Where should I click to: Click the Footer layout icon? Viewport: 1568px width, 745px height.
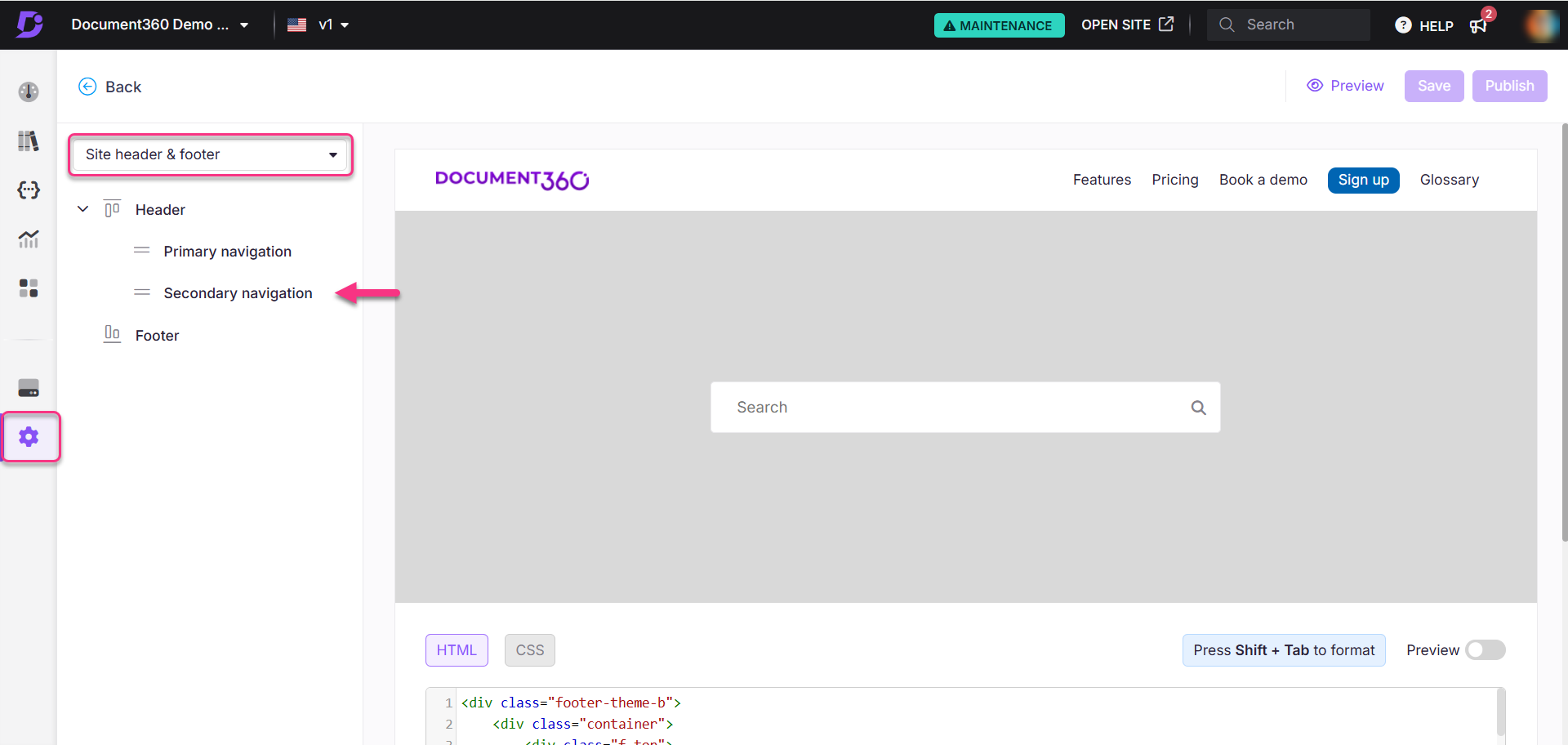112,334
